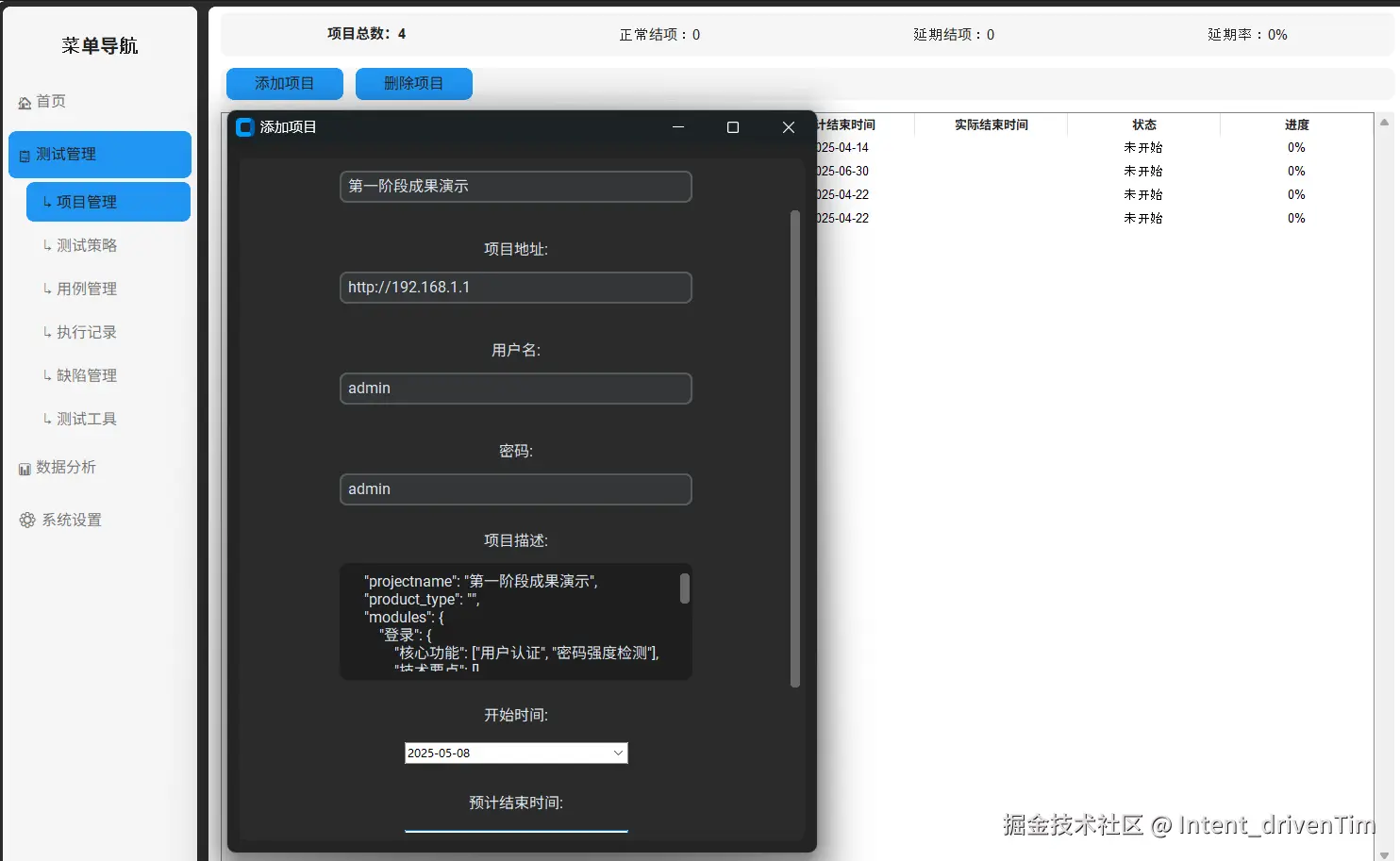Close the 添加项目 dialog

(789, 127)
